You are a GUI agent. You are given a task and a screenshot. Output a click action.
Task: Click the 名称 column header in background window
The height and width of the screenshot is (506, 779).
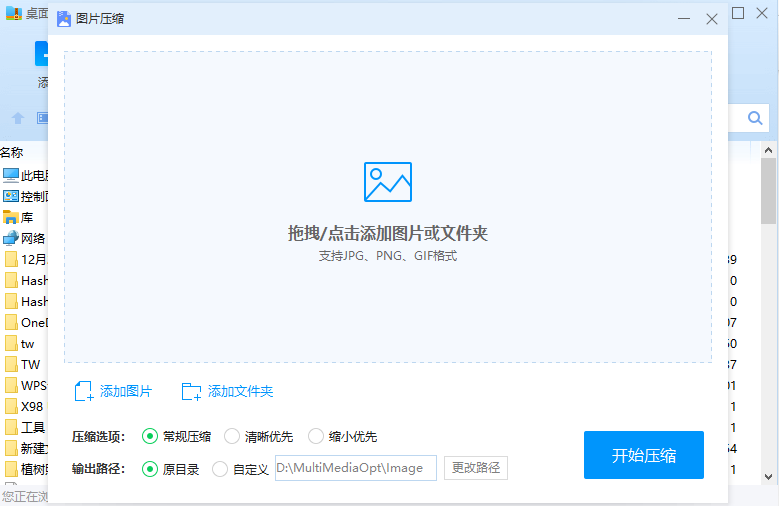coord(11,153)
